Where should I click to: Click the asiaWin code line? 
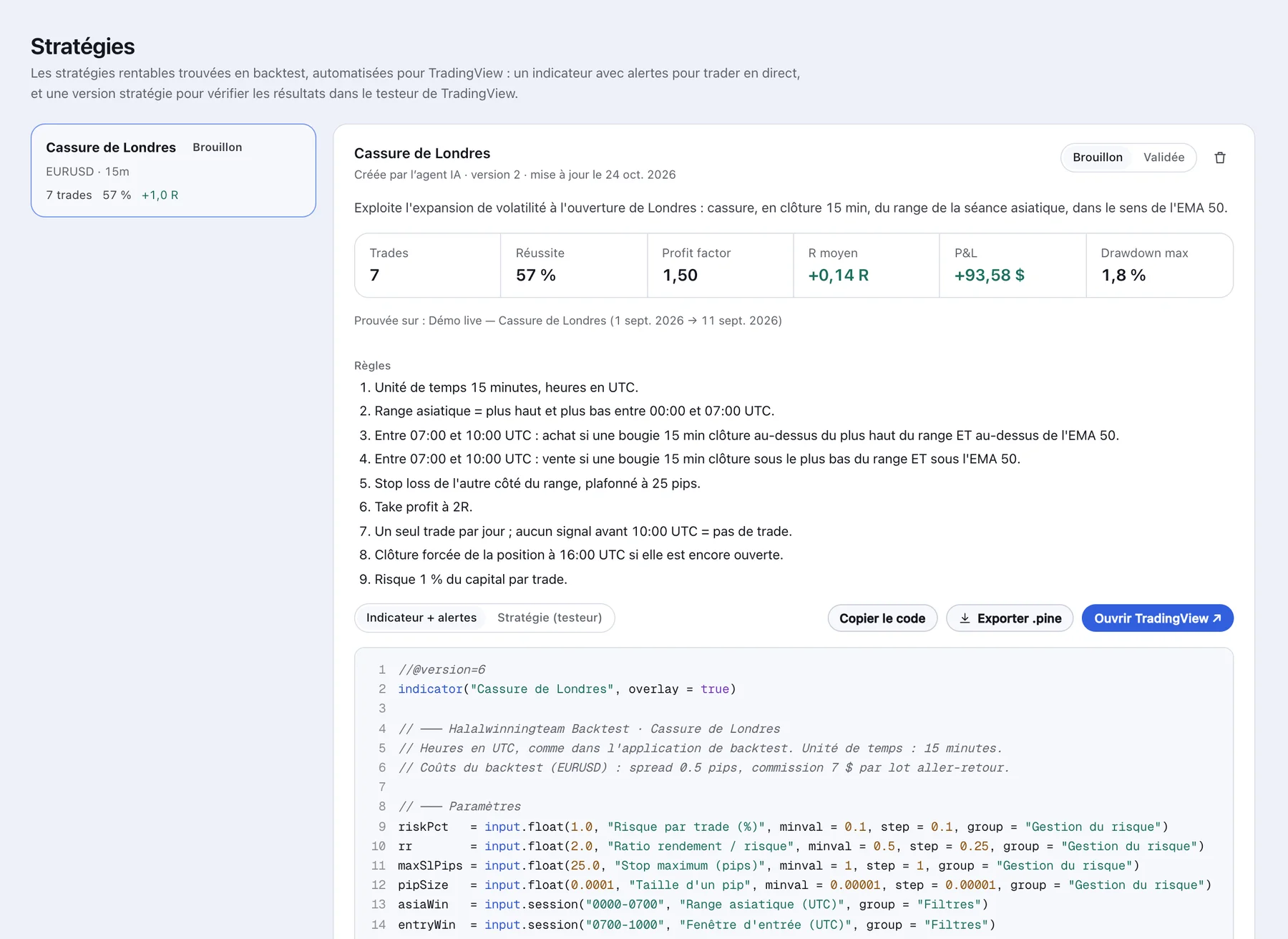693,905
